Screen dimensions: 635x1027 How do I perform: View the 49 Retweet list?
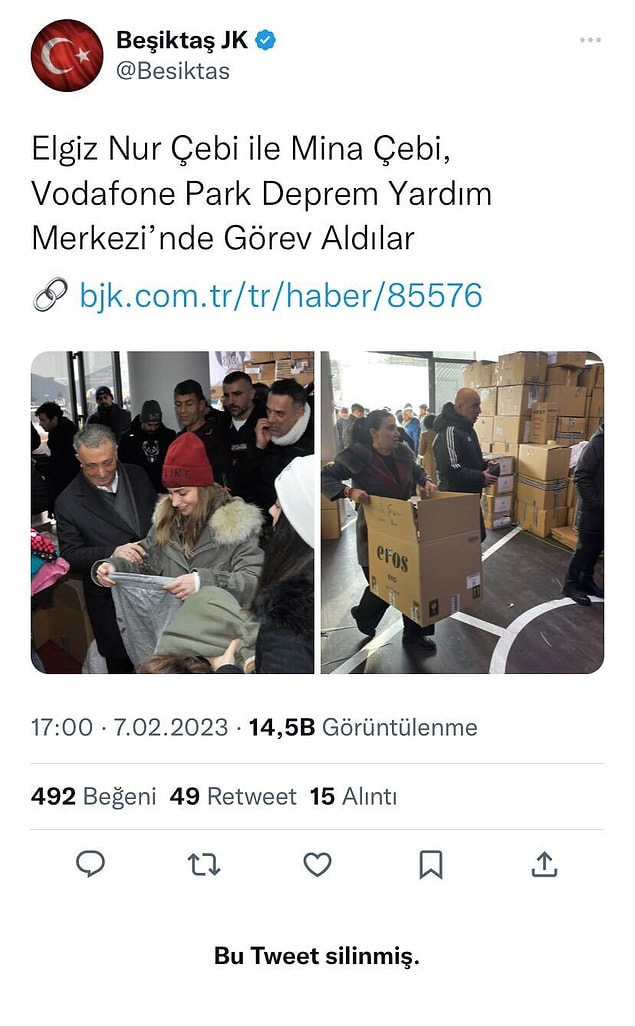pos(233,796)
